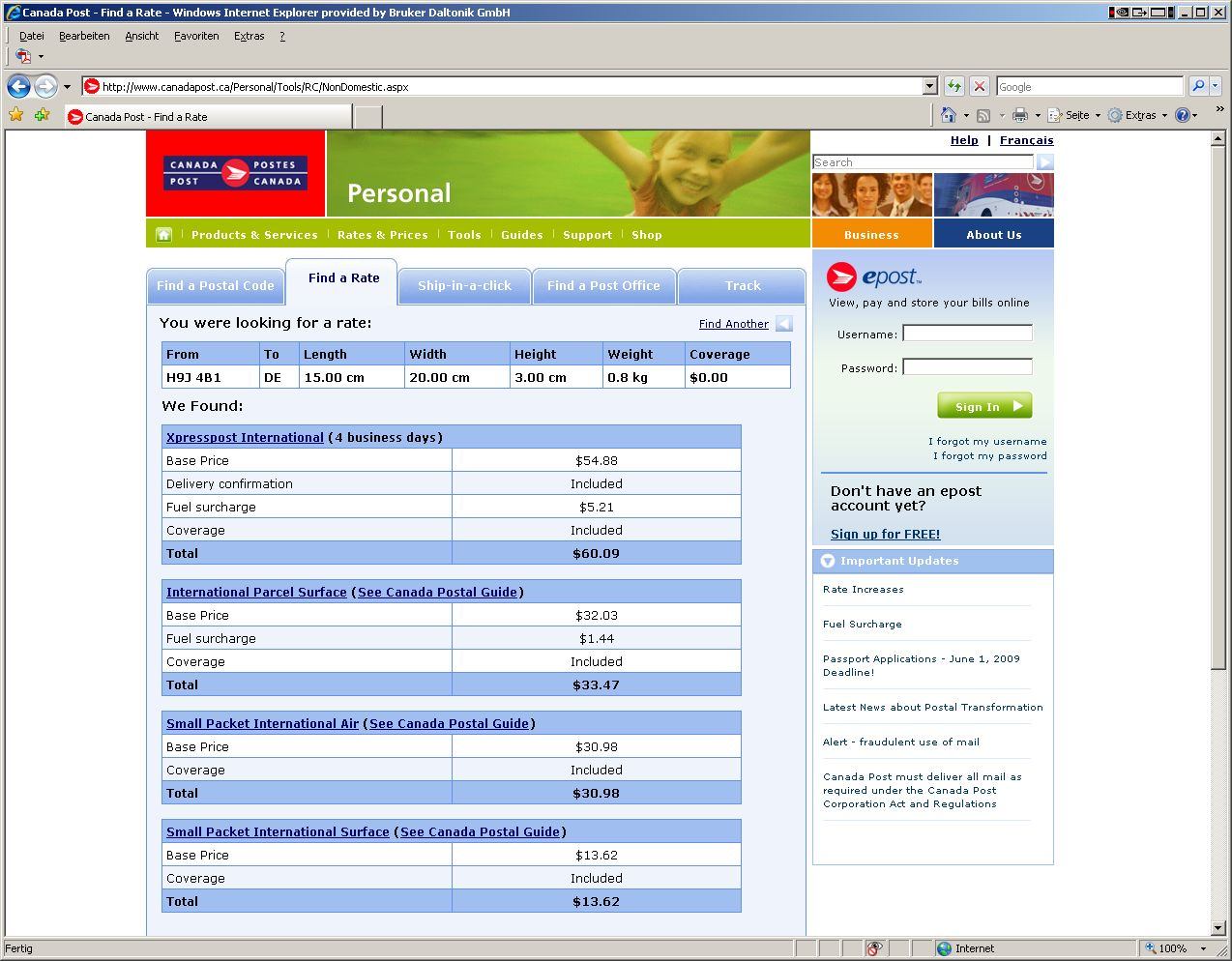Open Rates & Prices navigation item

[382, 235]
